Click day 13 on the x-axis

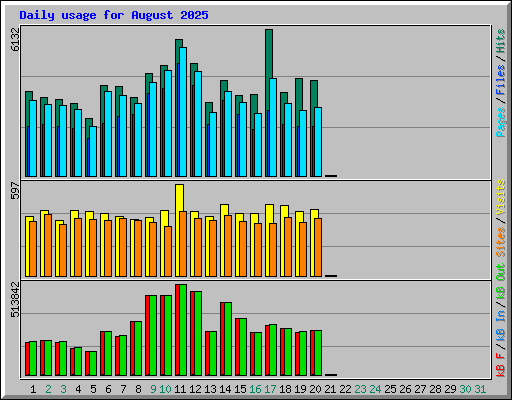pyautogui.click(x=210, y=389)
